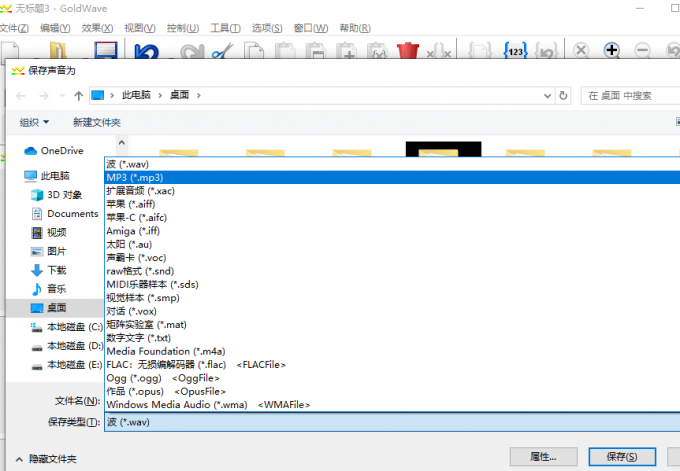The width and height of the screenshot is (680, 471).
Task: Choose Ogg (*.ogg) file type
Action: [392, 378]
